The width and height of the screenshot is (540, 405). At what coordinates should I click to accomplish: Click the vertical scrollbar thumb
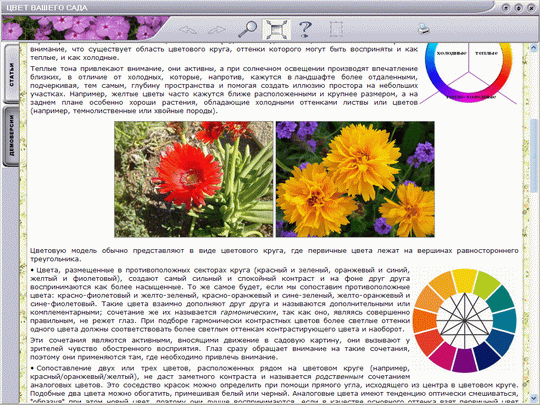pos(534,155)
